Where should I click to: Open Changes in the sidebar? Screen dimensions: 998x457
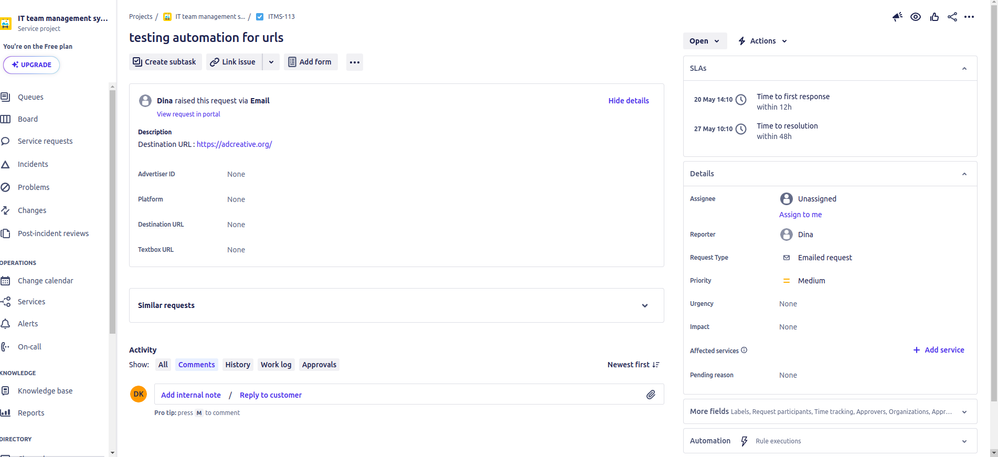[x=32, y=210]
